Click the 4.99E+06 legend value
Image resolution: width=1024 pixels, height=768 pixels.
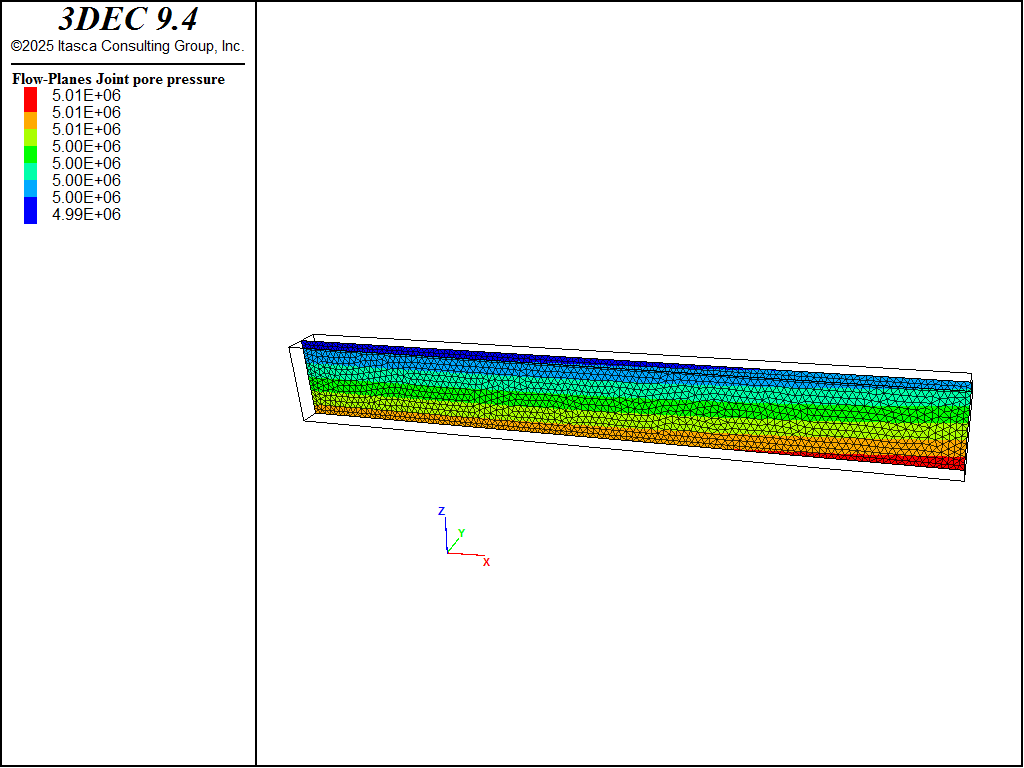click(x=86, y=214)
